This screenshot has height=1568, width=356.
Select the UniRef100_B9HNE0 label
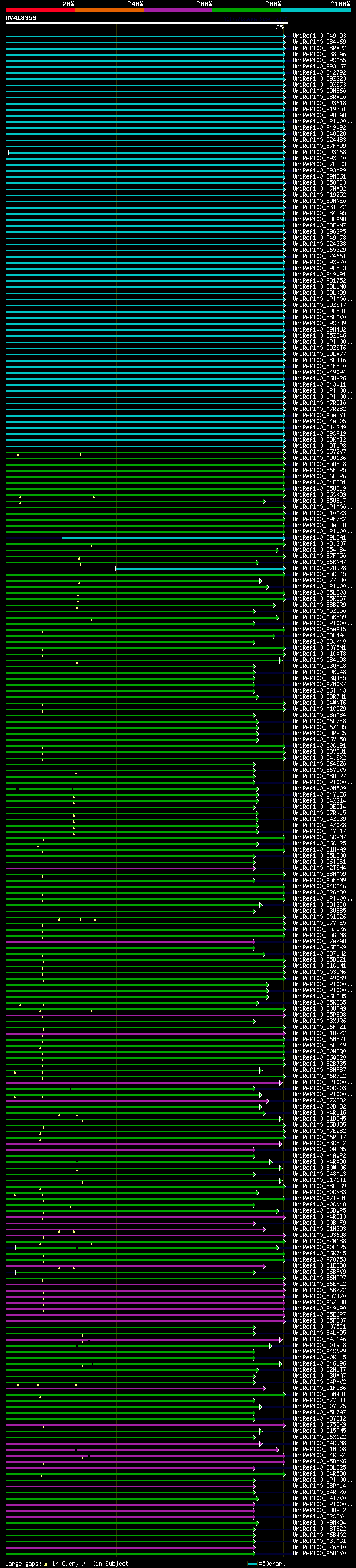pyautogui.click(x=319, y=201)
